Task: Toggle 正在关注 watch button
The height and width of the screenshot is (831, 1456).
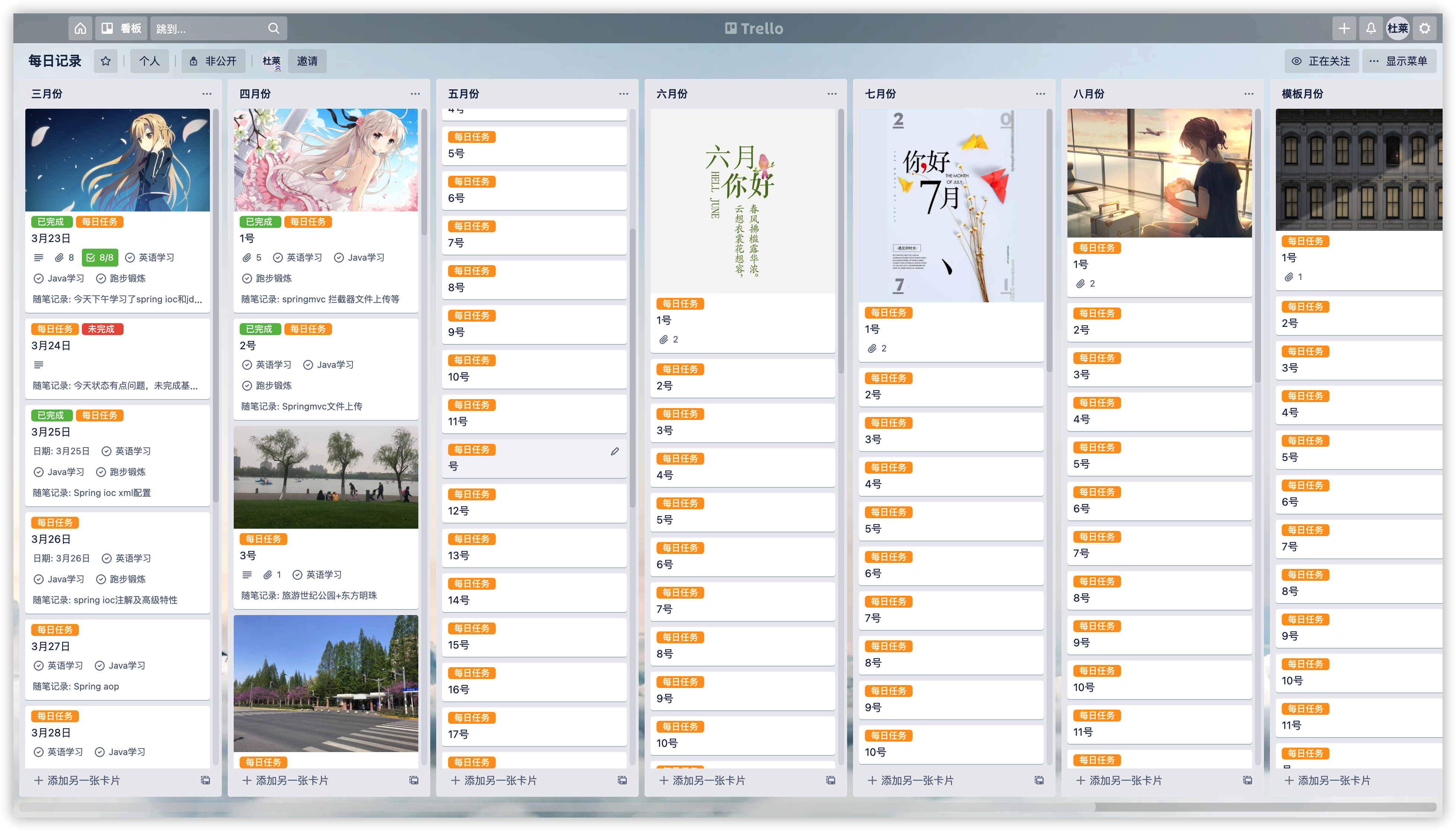Action: point(1321,61)
